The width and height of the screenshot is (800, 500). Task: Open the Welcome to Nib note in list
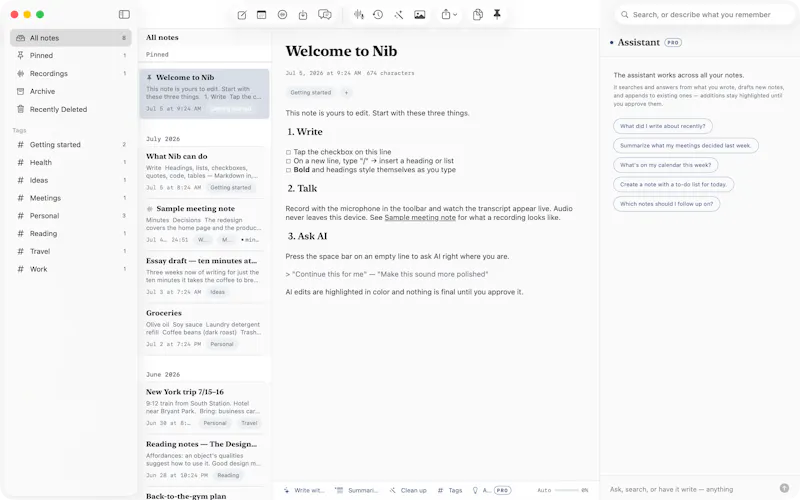pos(204,94)
